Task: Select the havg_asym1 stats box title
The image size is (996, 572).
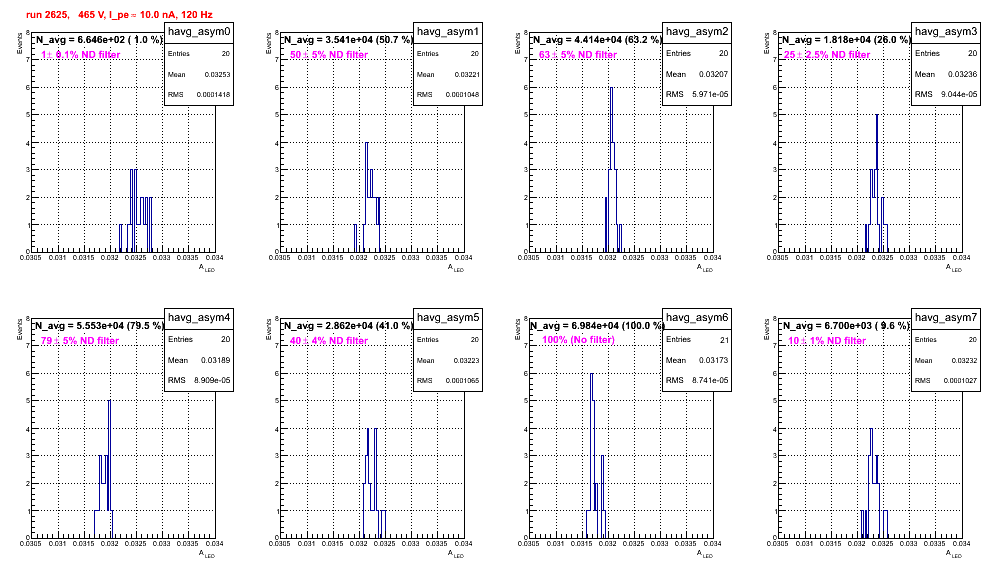Action: (448, 32)
